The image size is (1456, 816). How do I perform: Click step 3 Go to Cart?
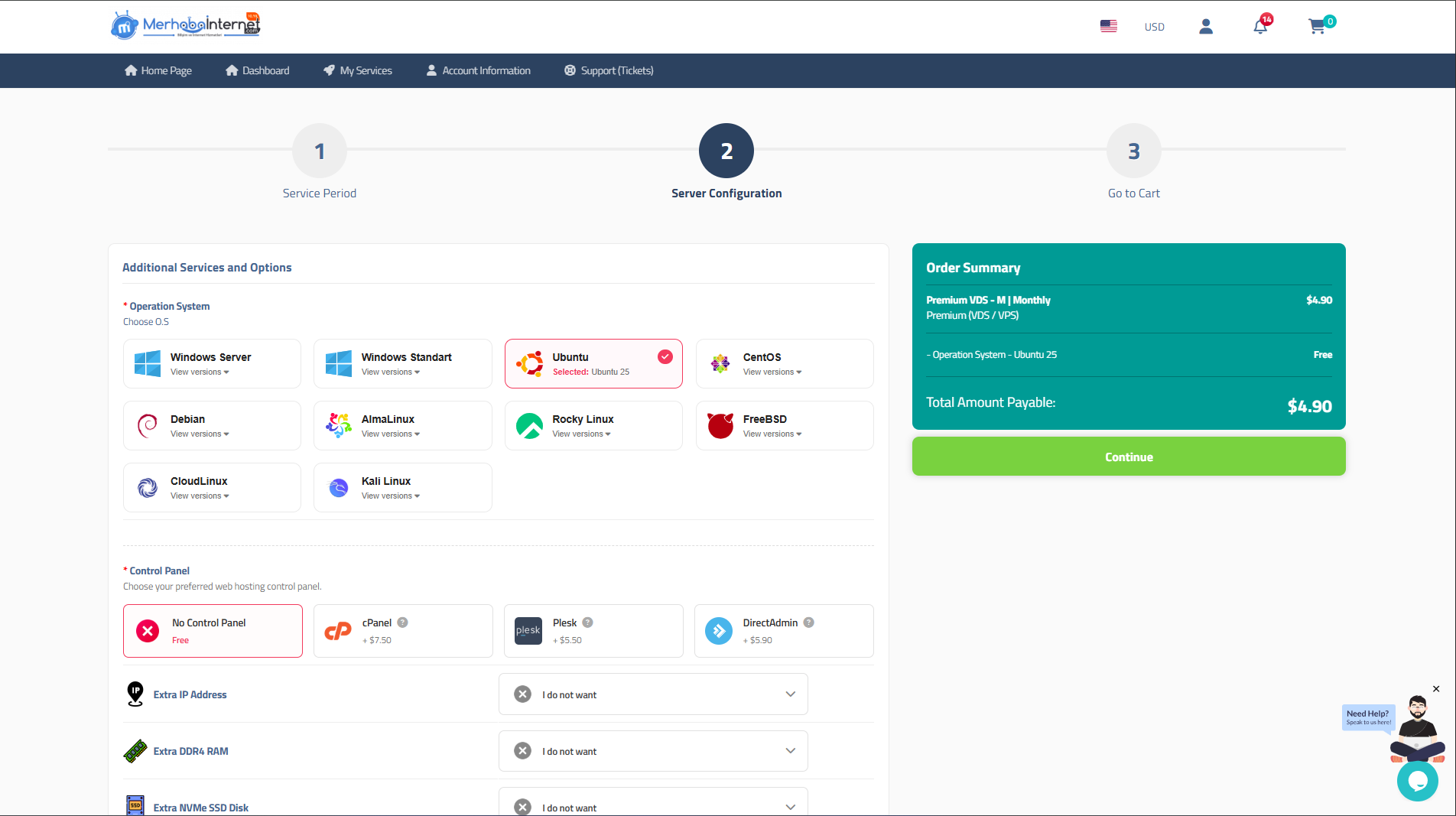[1134, 151]
